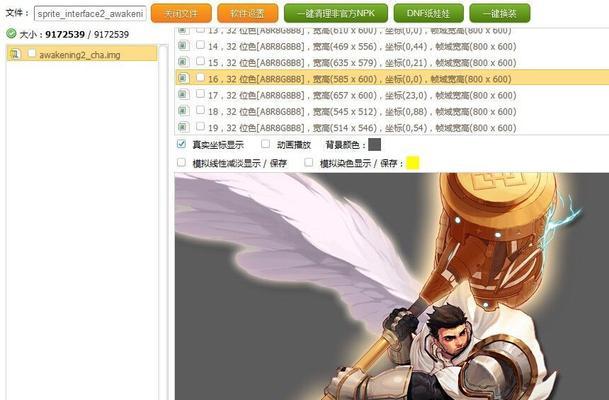Click the image icon of frame 19 row
Image resolution: width=609 pixels, height=400 pixels.
[183, 127]
